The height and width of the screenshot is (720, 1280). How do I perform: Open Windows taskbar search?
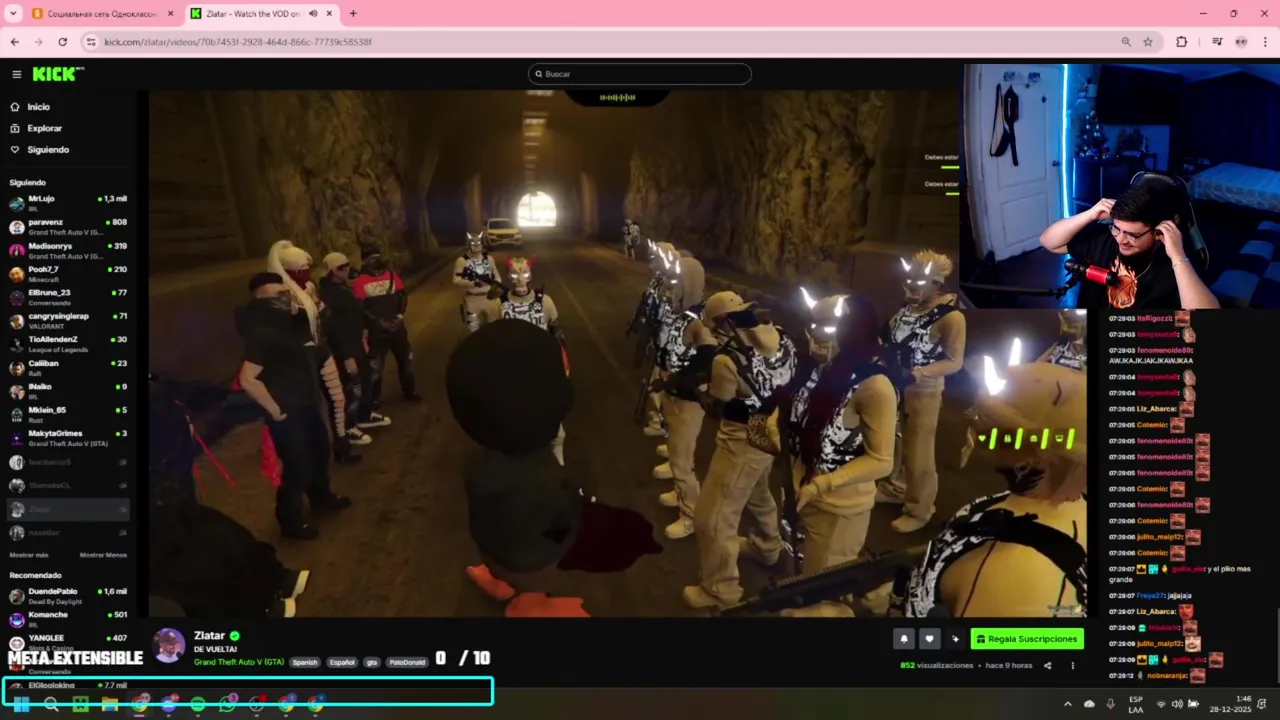(x=51, y=704)
